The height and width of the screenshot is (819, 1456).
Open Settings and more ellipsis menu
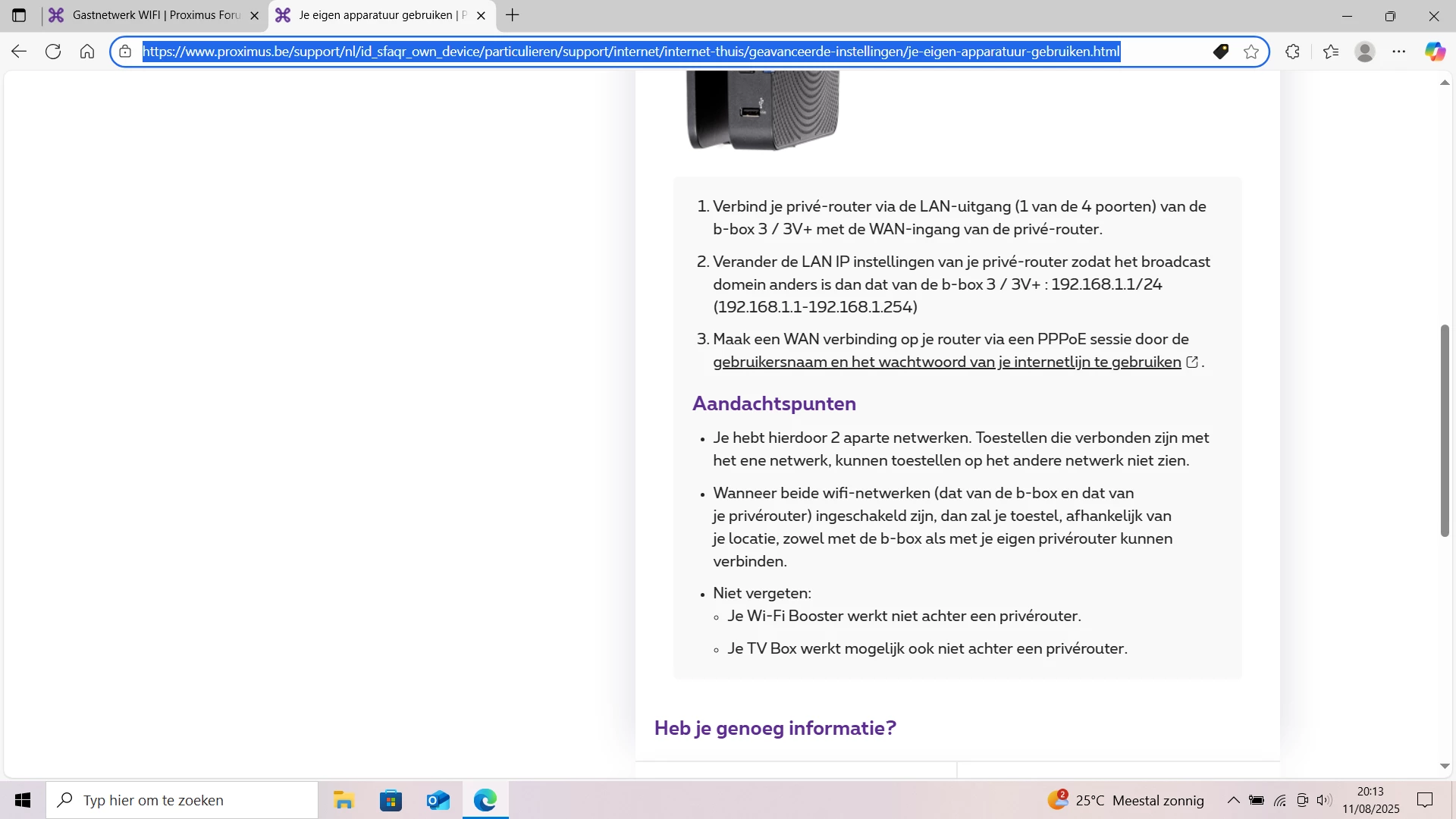coord(1399,52)
